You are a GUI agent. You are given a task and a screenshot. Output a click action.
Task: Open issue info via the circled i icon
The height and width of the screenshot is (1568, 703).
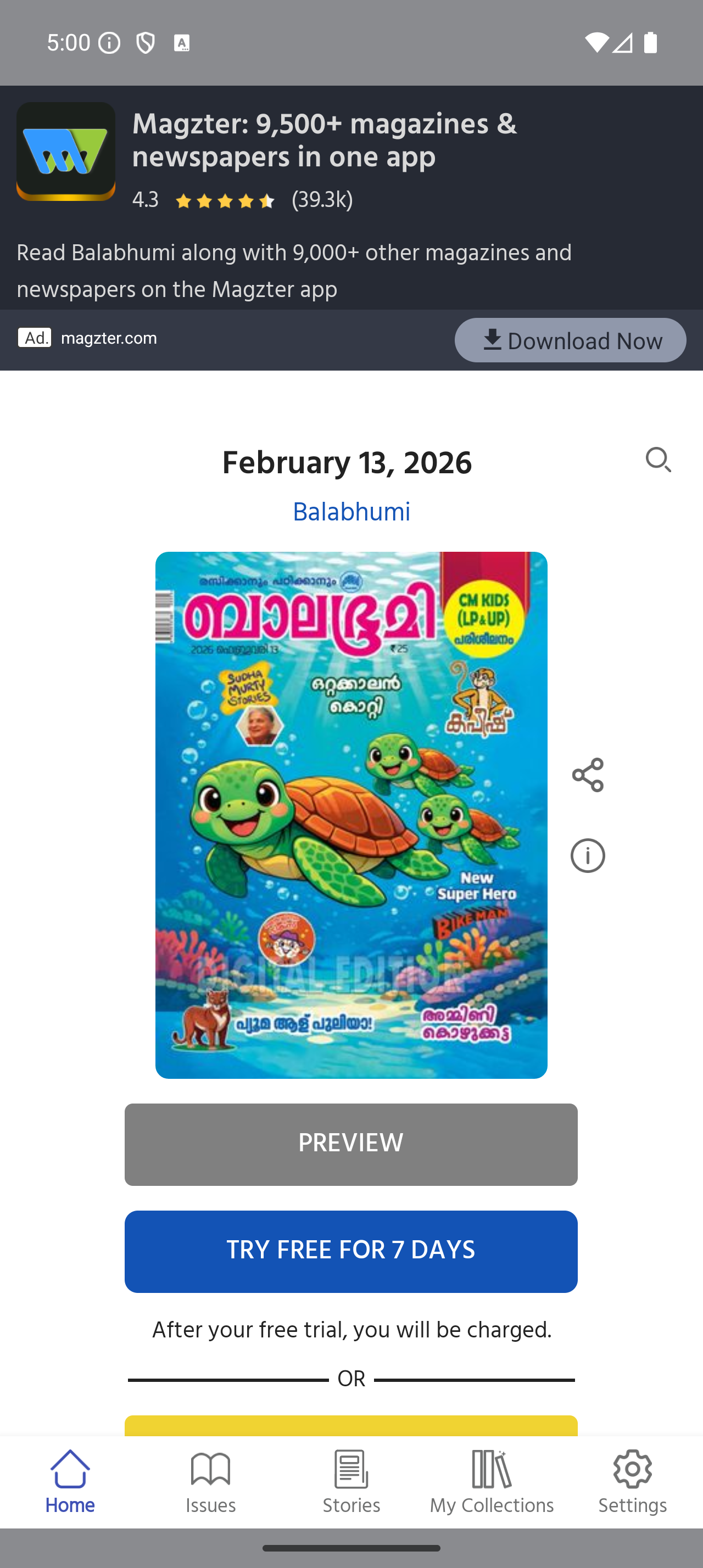587,855
